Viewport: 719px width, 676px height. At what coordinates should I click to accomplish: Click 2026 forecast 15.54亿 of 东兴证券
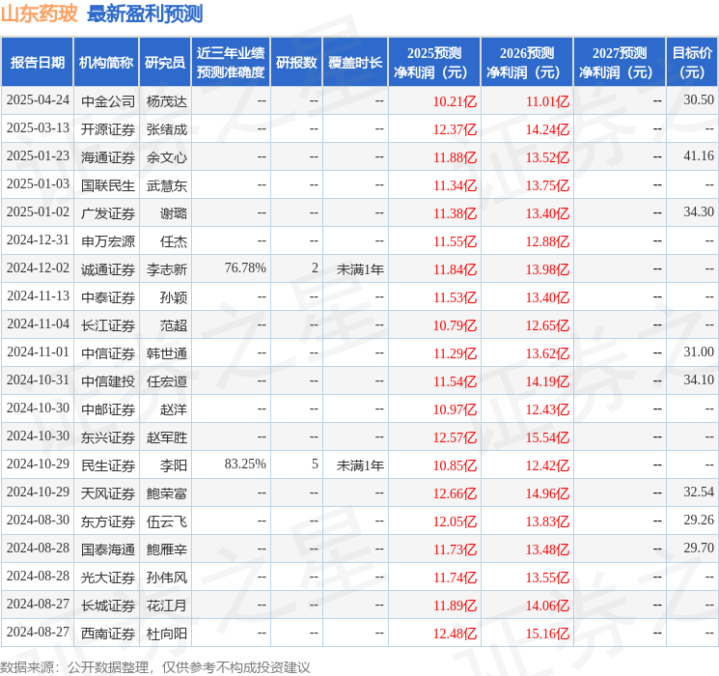548,438
